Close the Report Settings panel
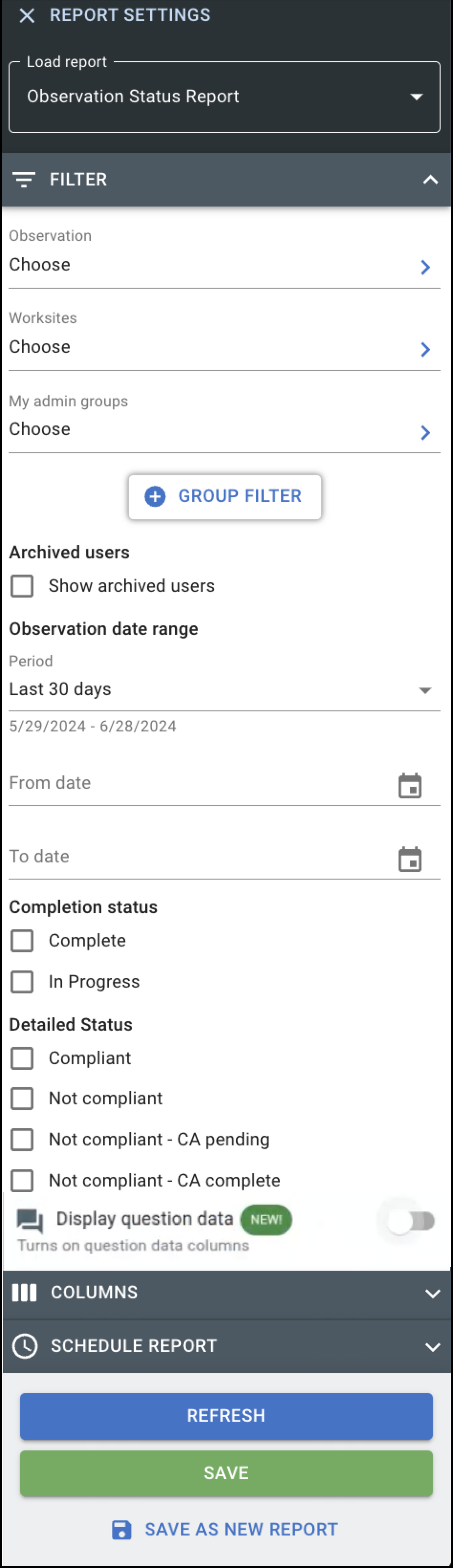453x1568 pixels. tap(27, 15)
